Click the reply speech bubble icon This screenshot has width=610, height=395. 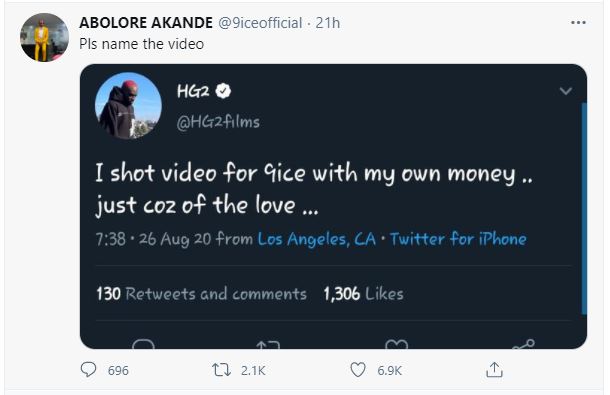tap(88, 369)
